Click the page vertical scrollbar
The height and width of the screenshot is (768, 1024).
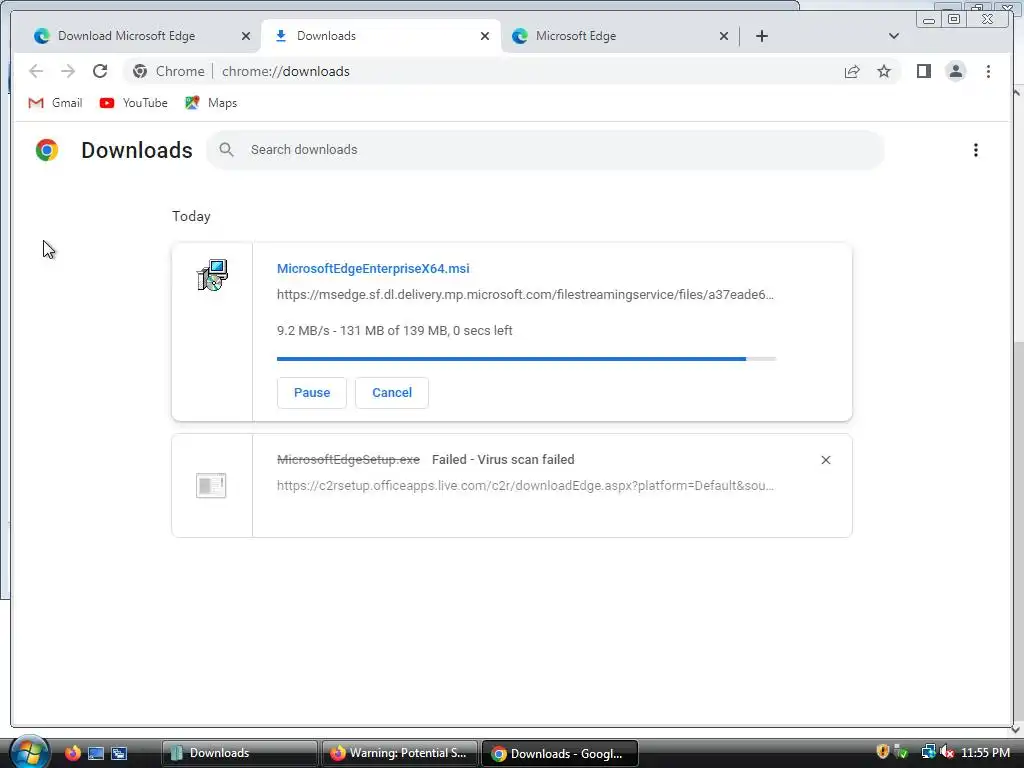pyautogui.click(x=1017, y=409)
